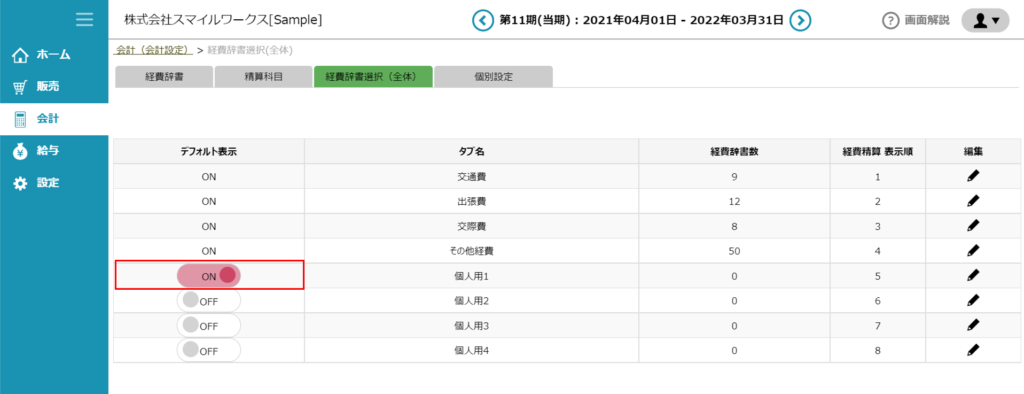
Task: Edit the その他経費 tab entry
Action: [973, 250]
